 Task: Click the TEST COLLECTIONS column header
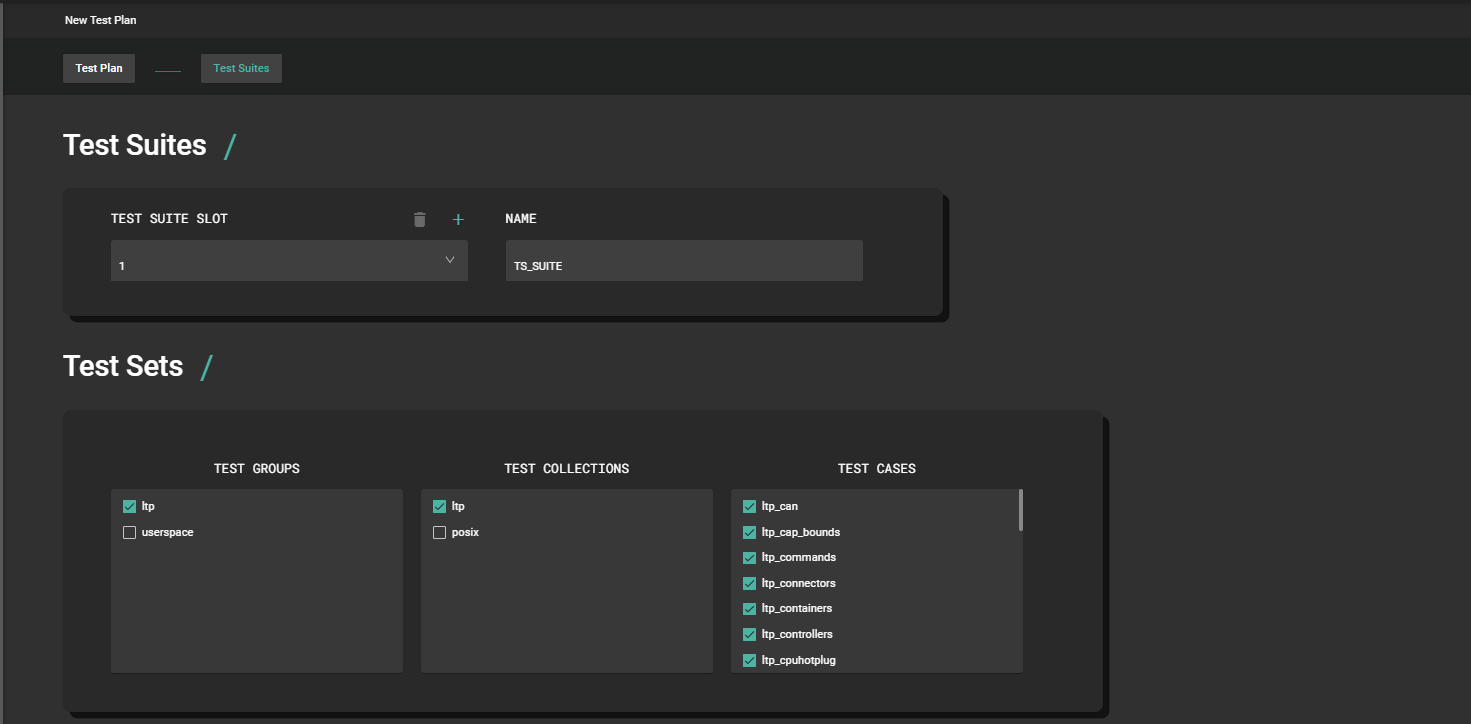point(567,468)
